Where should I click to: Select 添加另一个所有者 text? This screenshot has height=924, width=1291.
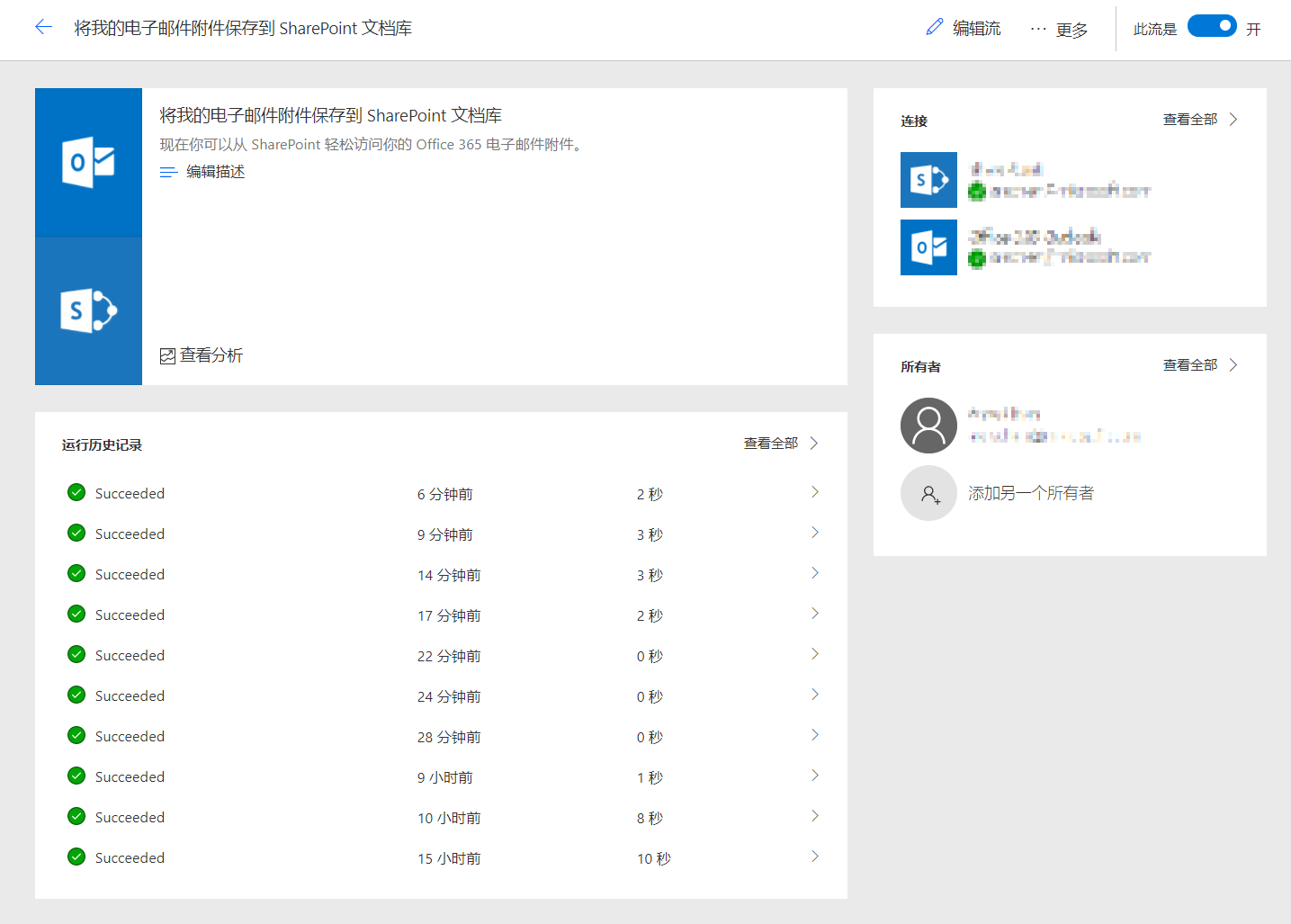pos(1031,493)
